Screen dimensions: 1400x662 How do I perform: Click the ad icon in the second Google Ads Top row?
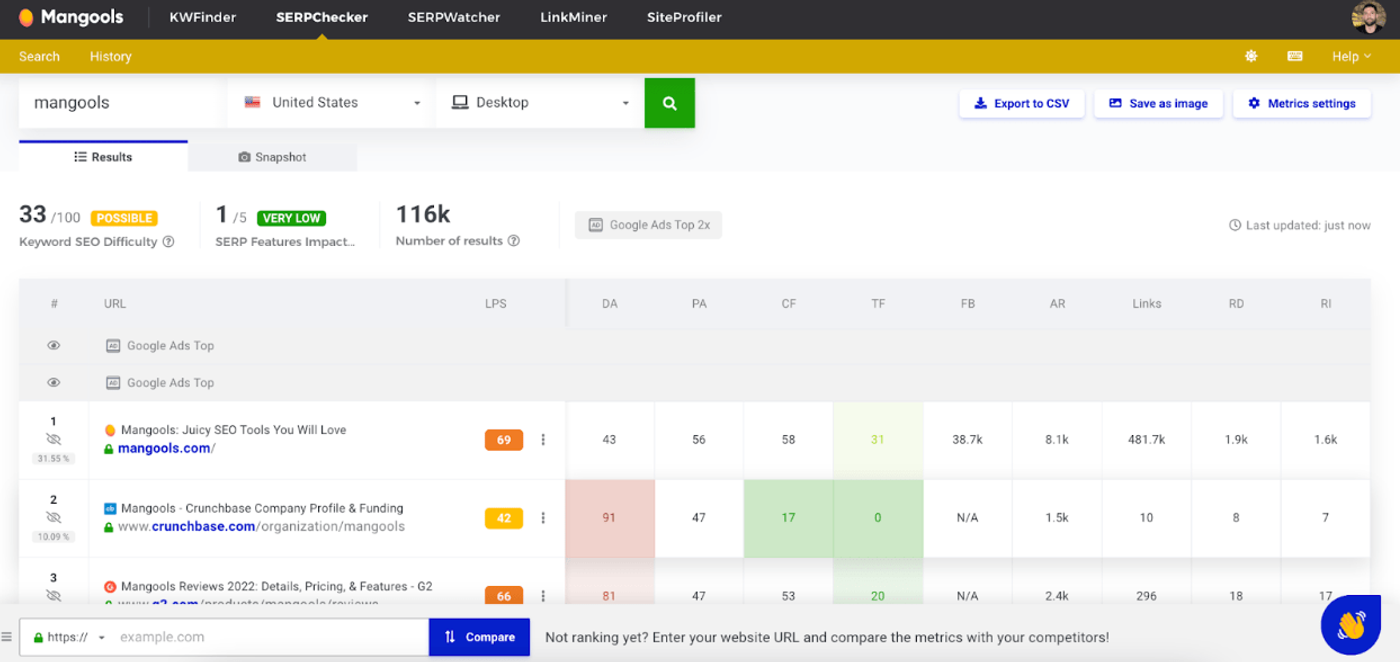pos(113,383)
